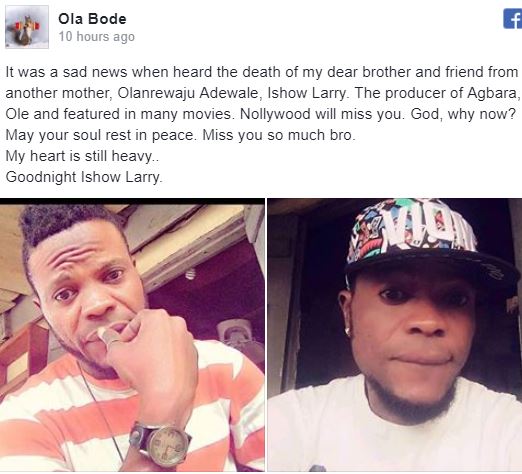Click the Facebook logo icon
The width and height of the screenshot is (522, 474).
click(513, 19)
